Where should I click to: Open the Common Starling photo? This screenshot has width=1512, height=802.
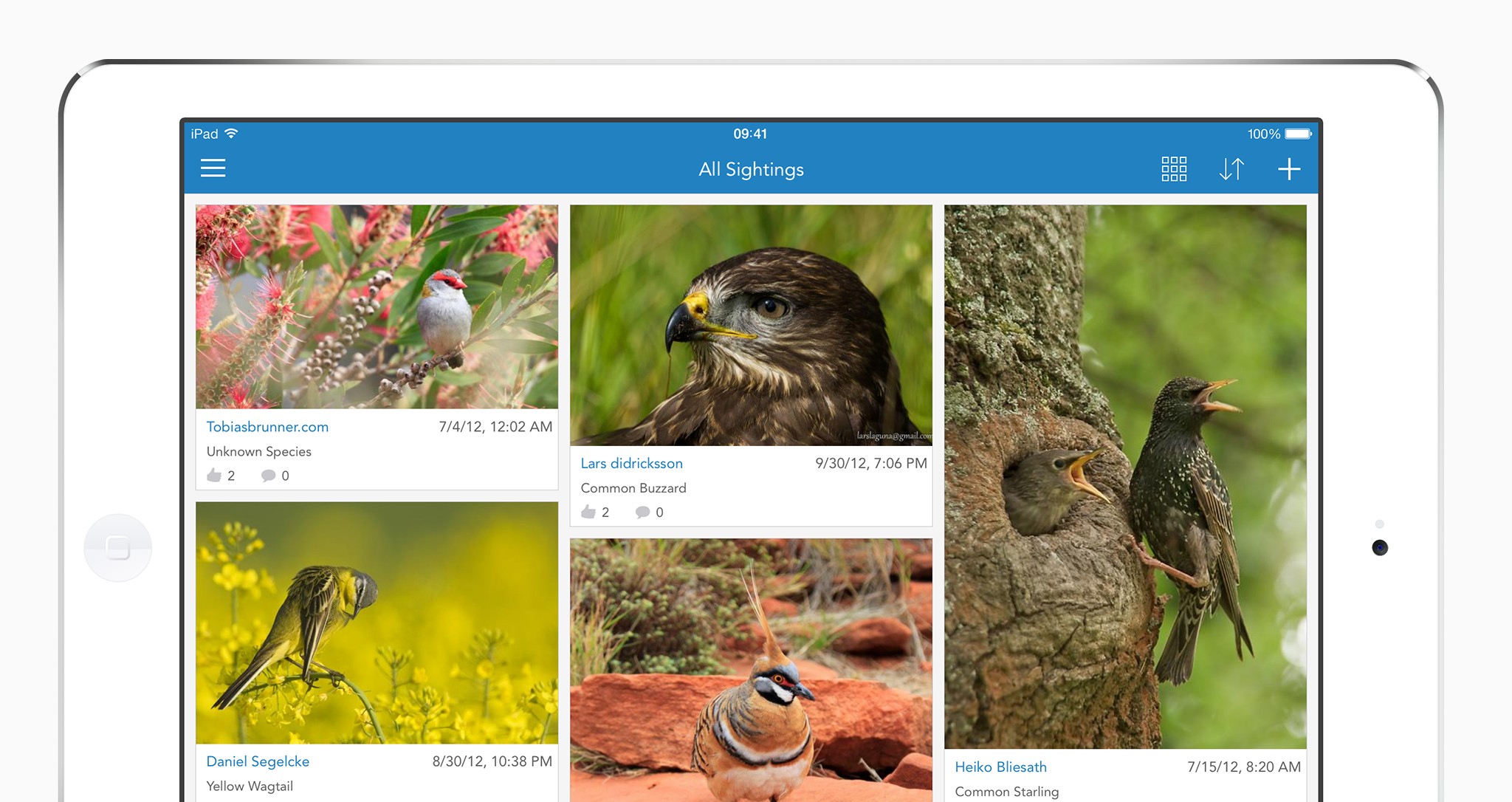[x=1125, y=476]
